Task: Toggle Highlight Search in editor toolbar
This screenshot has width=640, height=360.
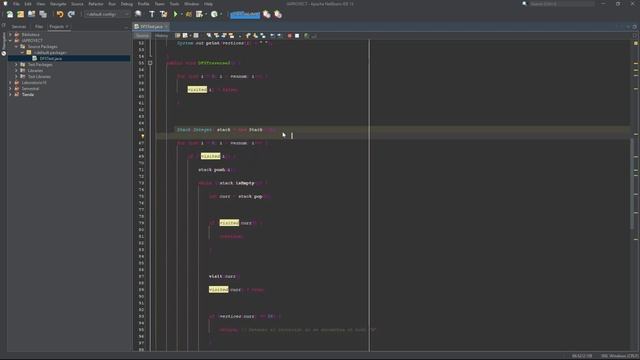Action: click(231, 36)
